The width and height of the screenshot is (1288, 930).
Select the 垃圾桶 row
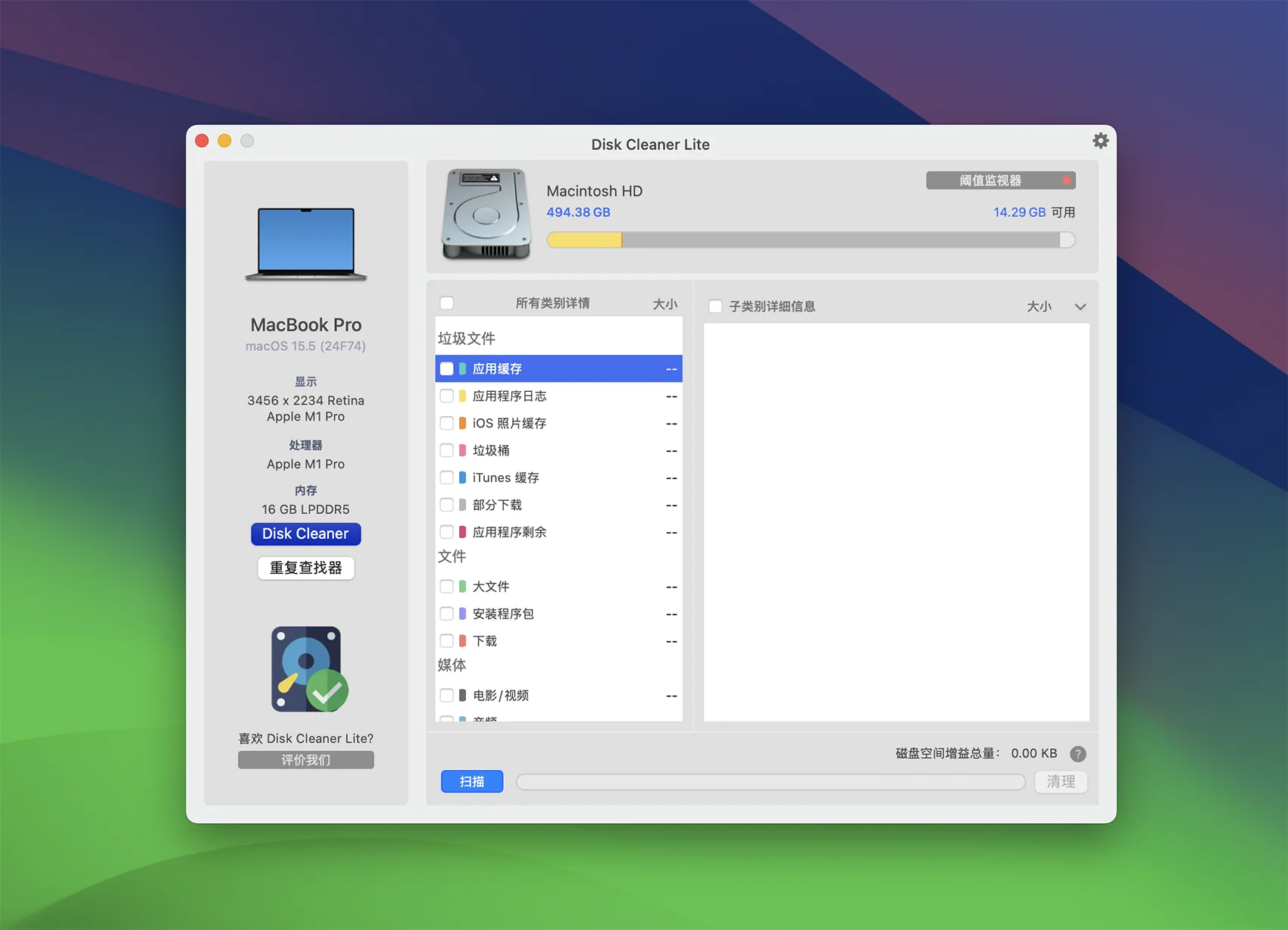559,450
